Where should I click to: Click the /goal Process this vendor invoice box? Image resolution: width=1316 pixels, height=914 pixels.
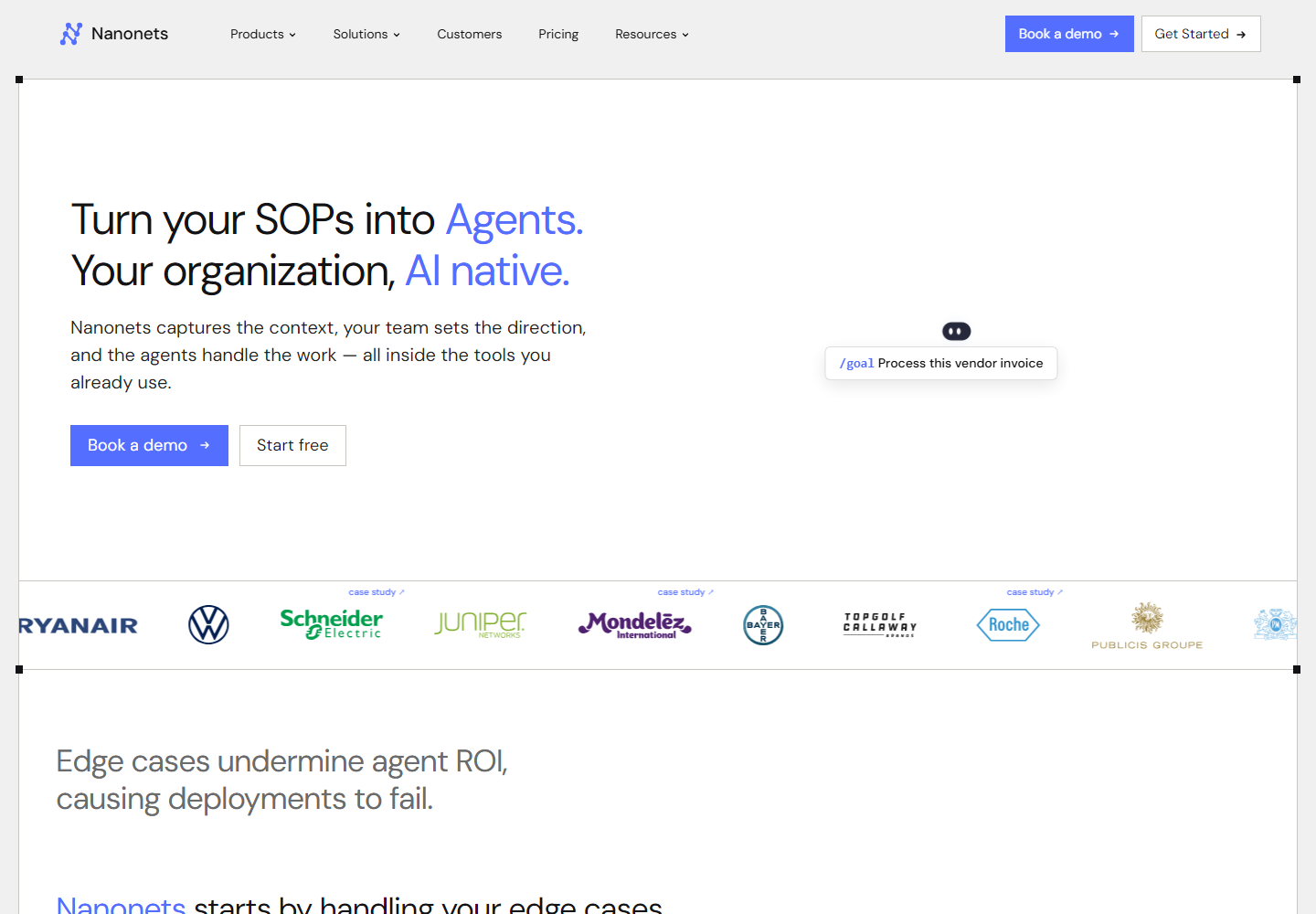pyautogui.click(x=941, y=363)
